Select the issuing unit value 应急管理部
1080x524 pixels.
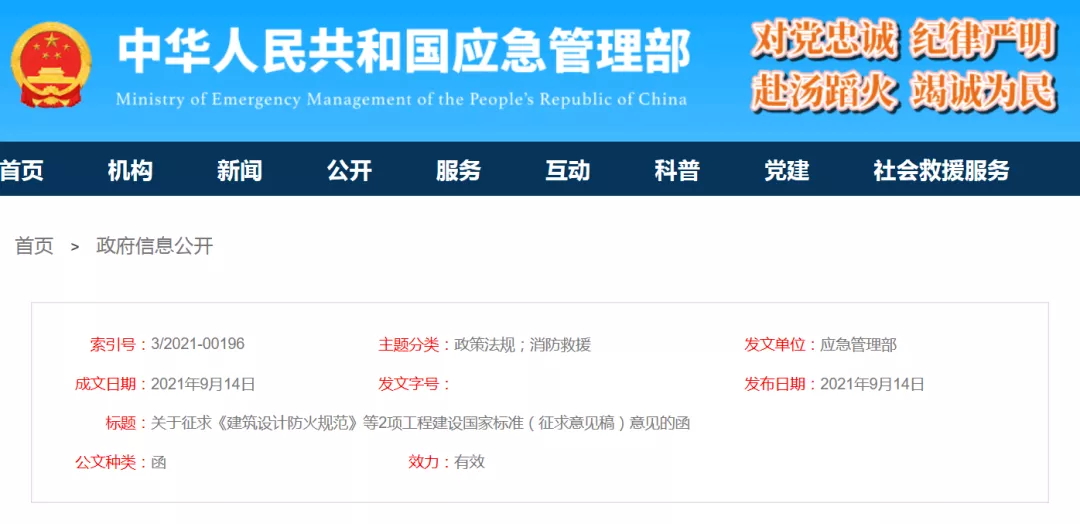[x=858, y=345]
